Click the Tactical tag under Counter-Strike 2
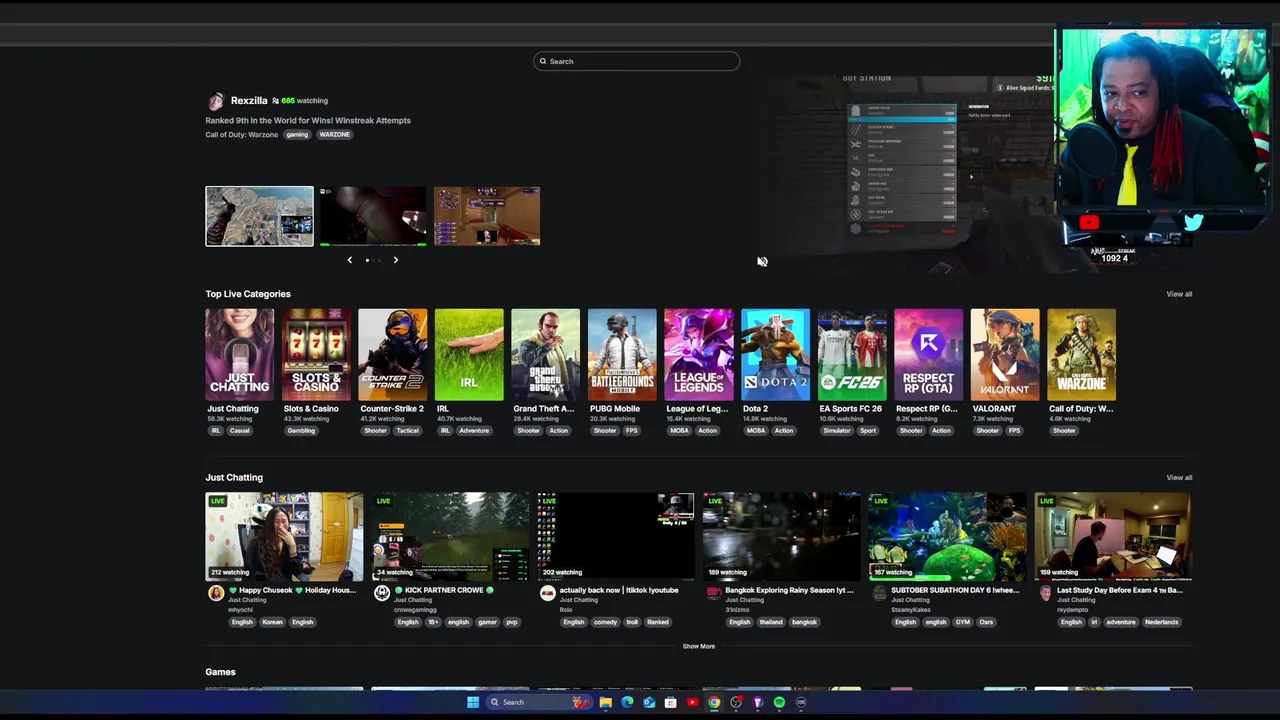Image resolution: width=1280 pixels, height=720 pixels. click(x=407, y=431)
